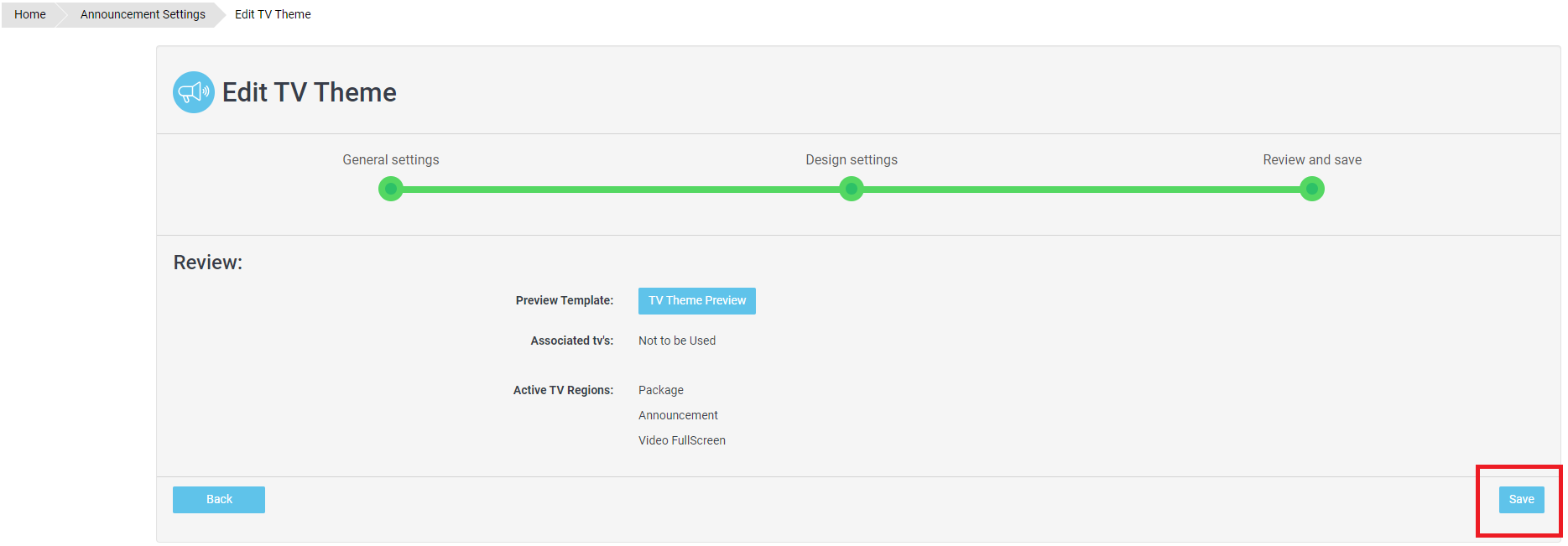This screenshot has height=546, width=1568.
Task: Click the Not to be Used value
Action: tap(677, 341)
